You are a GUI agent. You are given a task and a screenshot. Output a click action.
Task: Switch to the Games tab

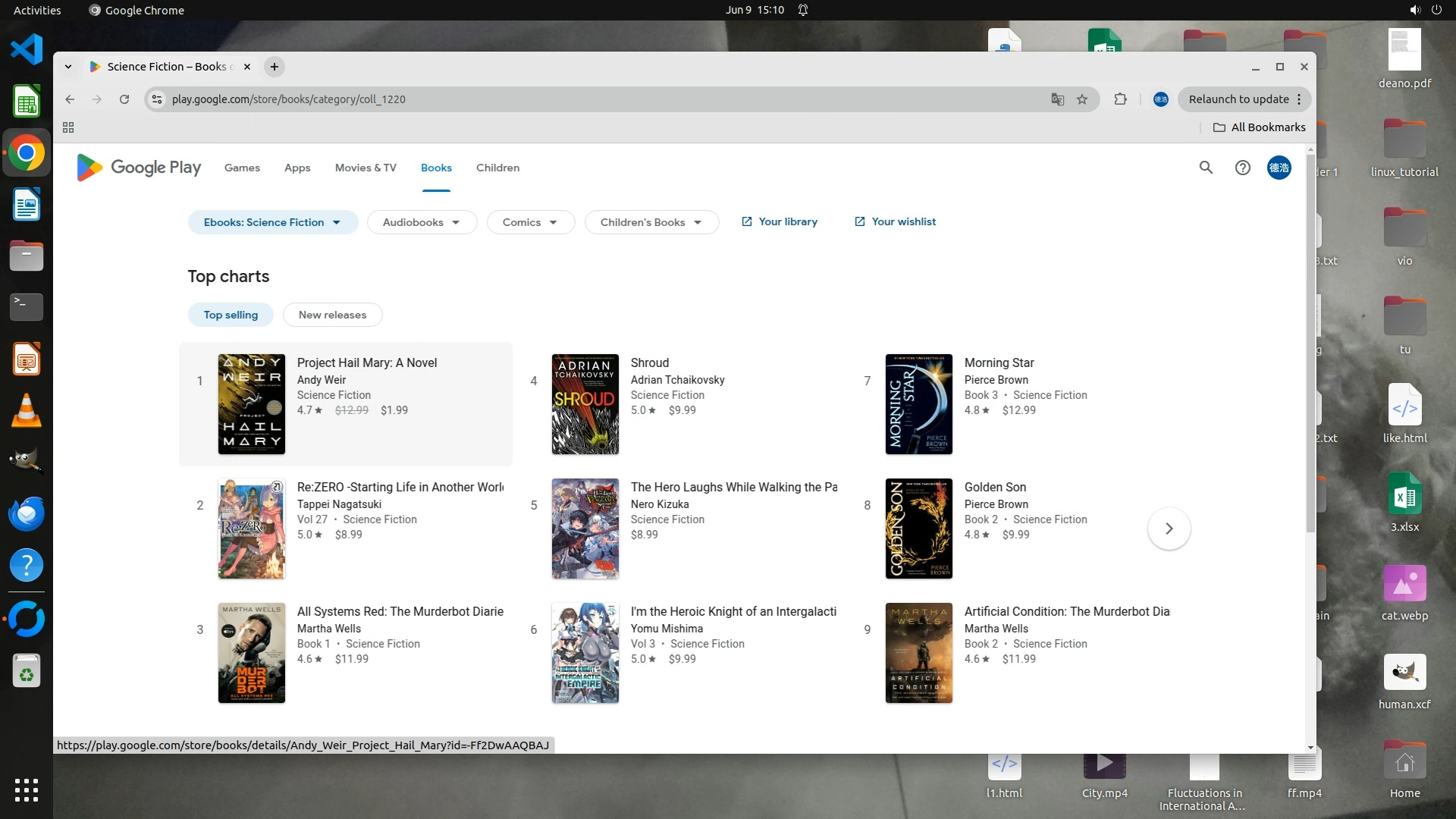(242, 168)
